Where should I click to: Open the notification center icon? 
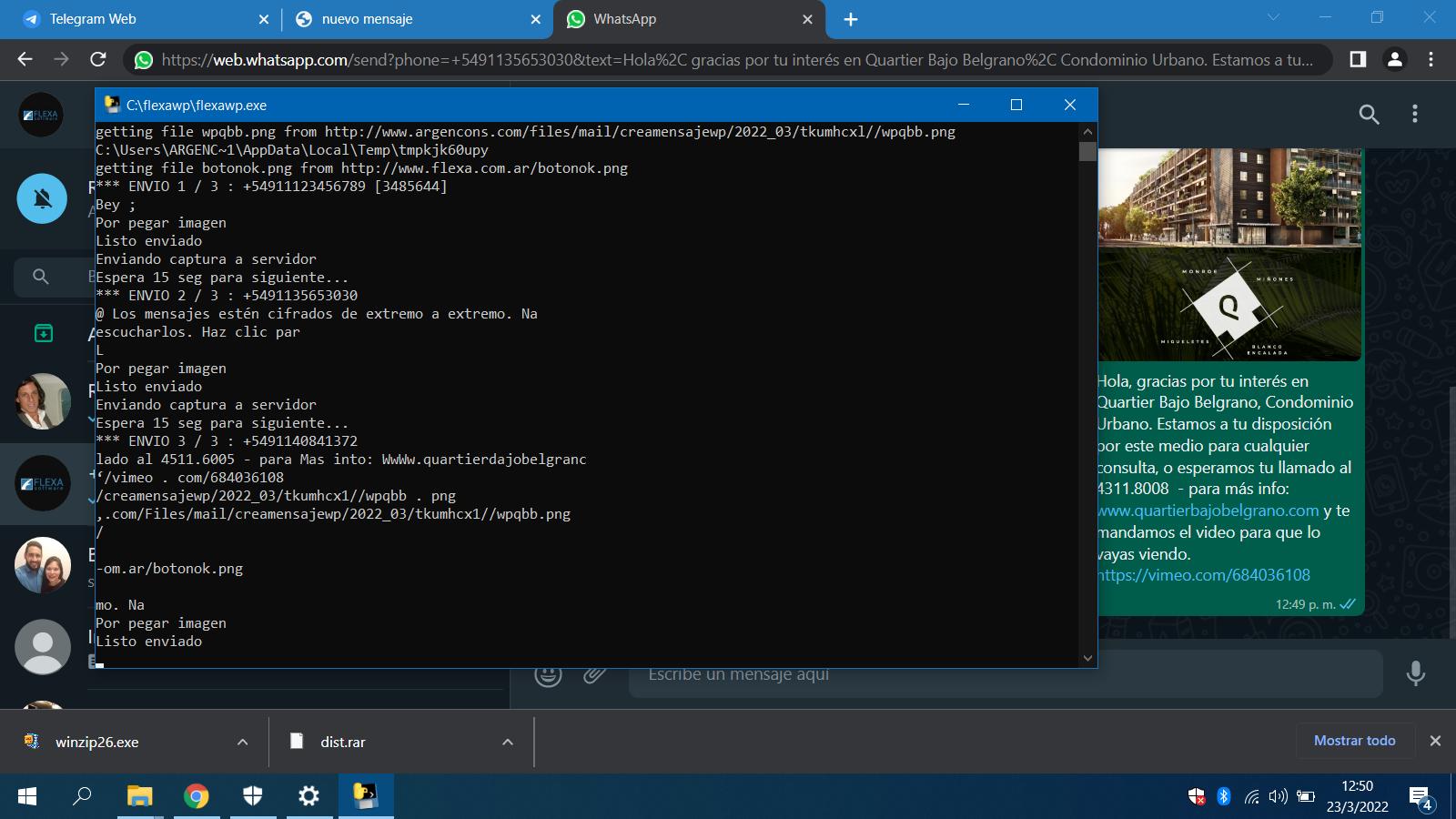[x=1421, y=798]
